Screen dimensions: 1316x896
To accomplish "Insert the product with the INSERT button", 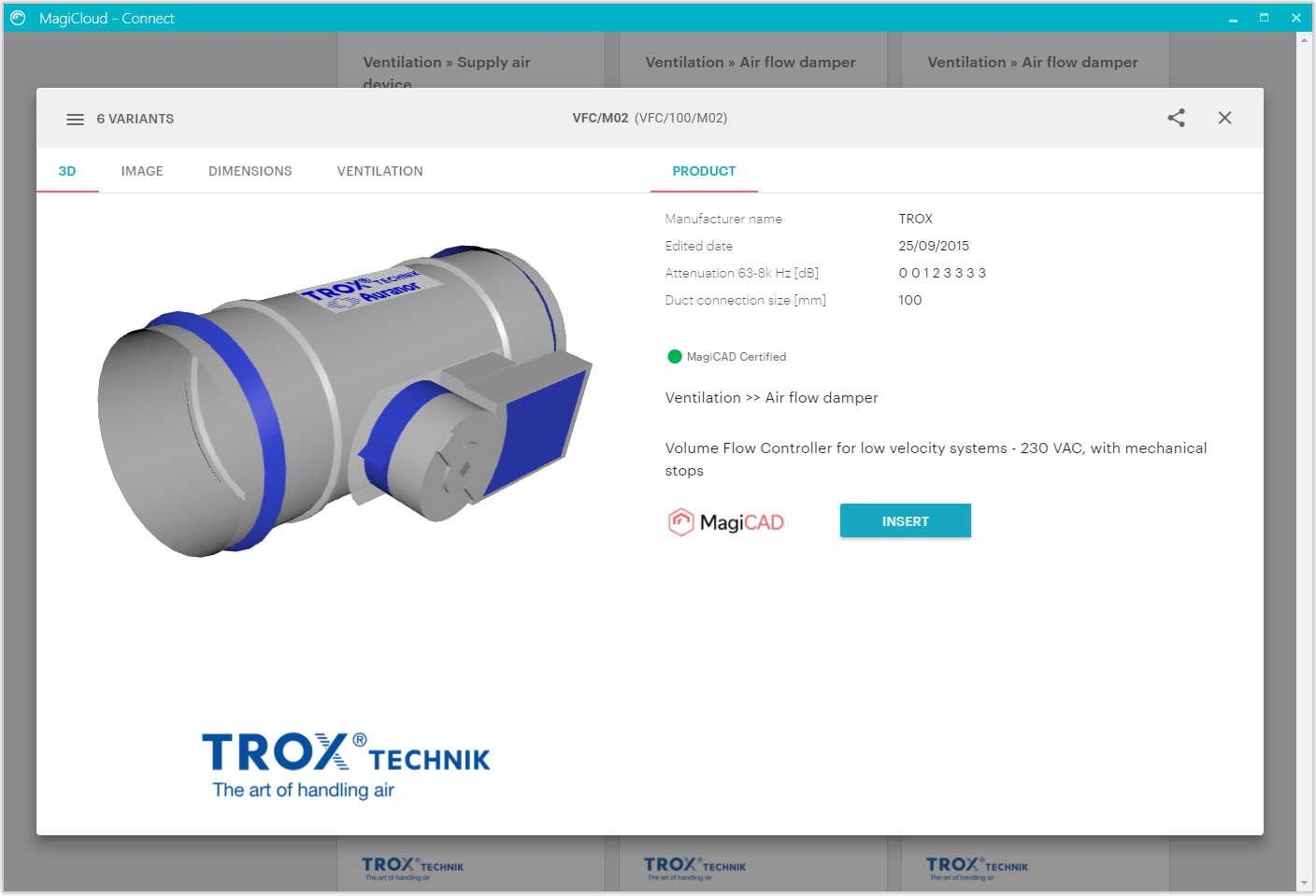I will [x=905, y=521].
